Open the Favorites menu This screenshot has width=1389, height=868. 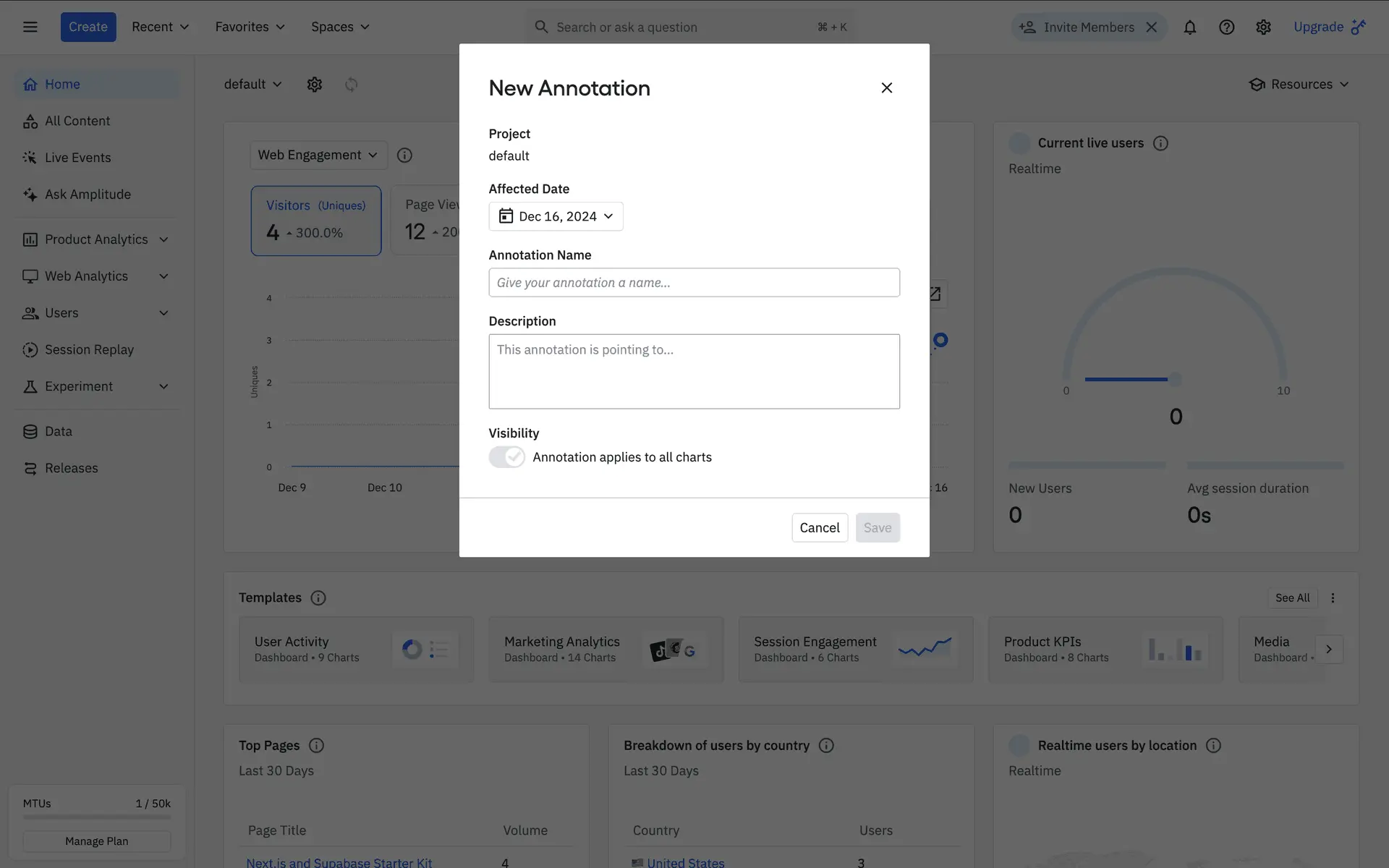(250, 27)
